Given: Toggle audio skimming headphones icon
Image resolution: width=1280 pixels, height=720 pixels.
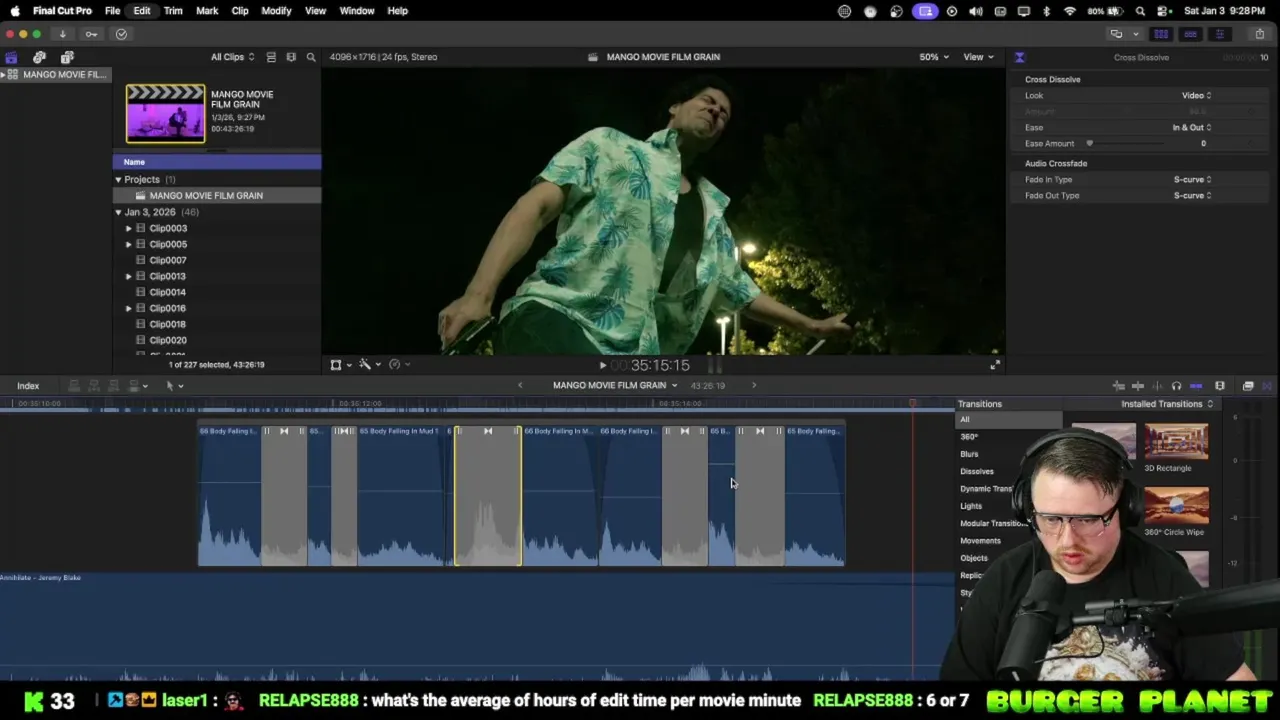Looking at the screenshot, I should (1176, 385).
